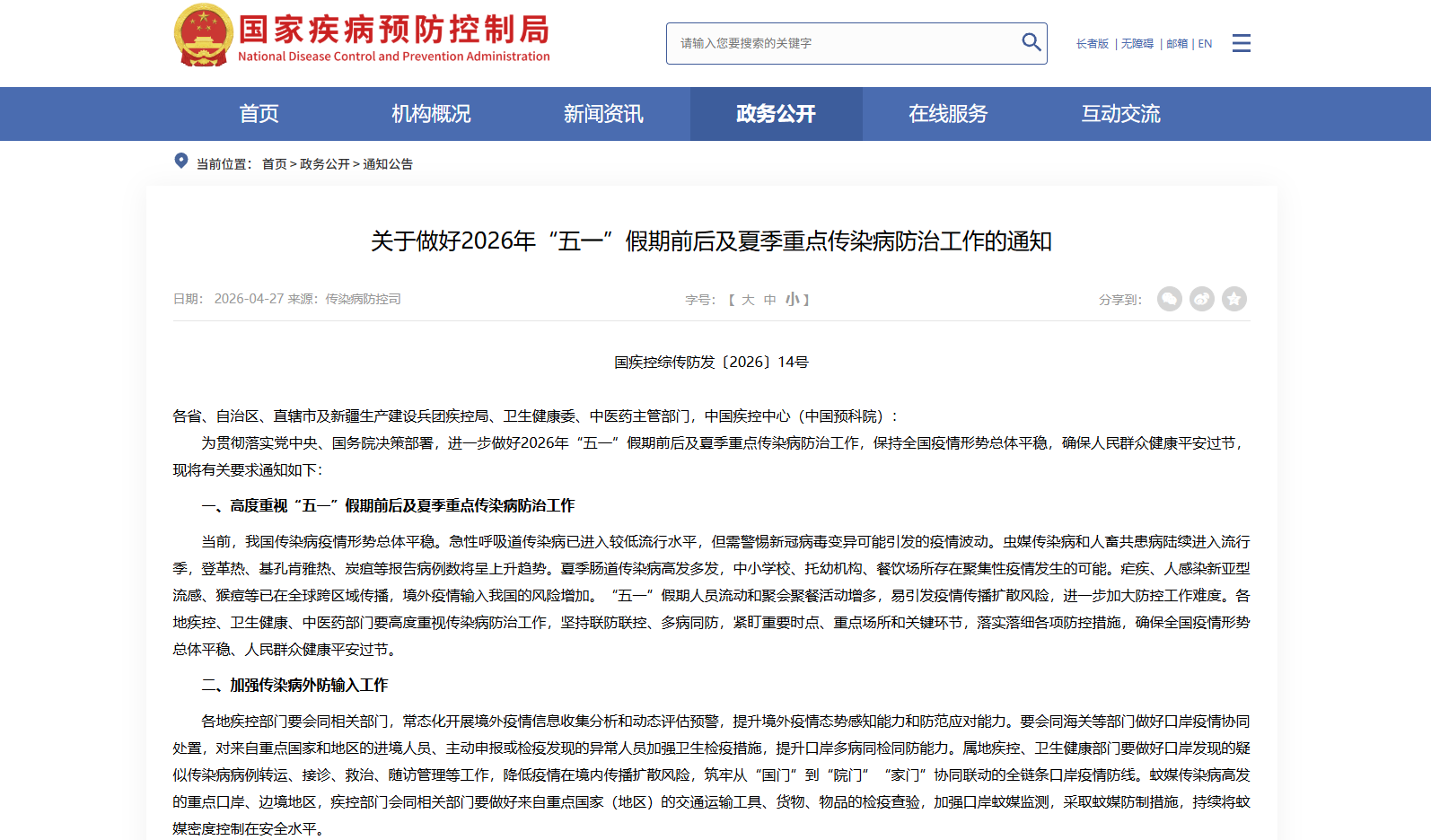1431x840 pixels.
Task: Share the notice via Weibo icon
Action: point(1201,299)
